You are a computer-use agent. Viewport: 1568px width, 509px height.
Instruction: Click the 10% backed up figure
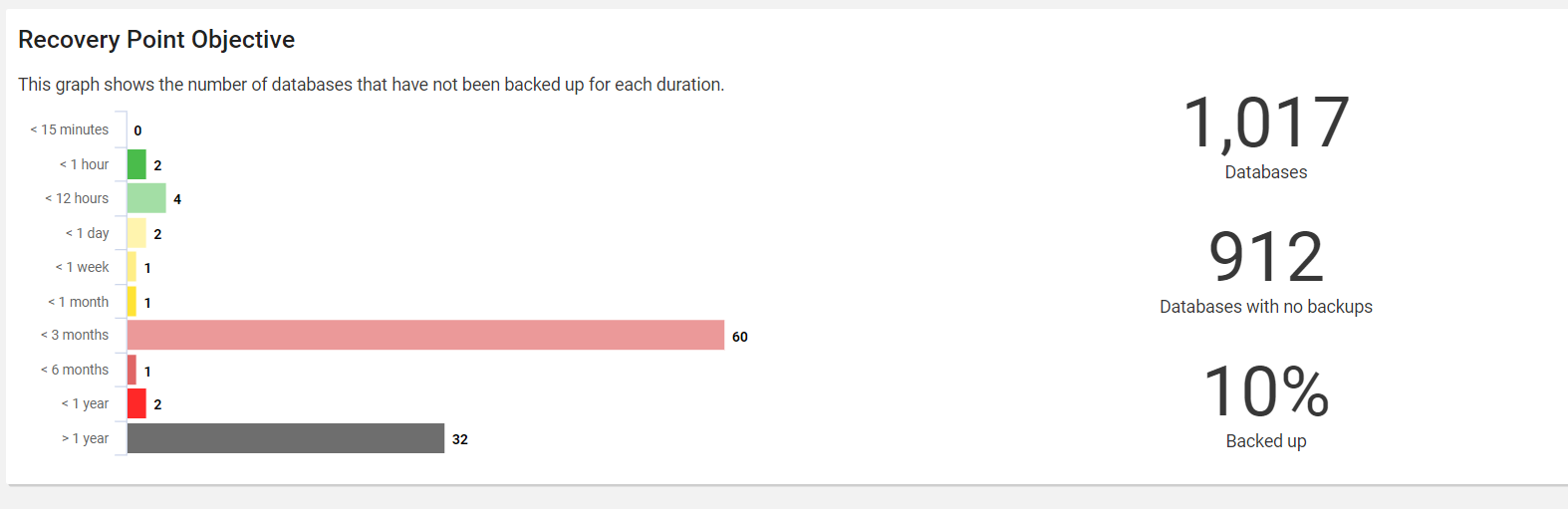[x=1265, y=391]
